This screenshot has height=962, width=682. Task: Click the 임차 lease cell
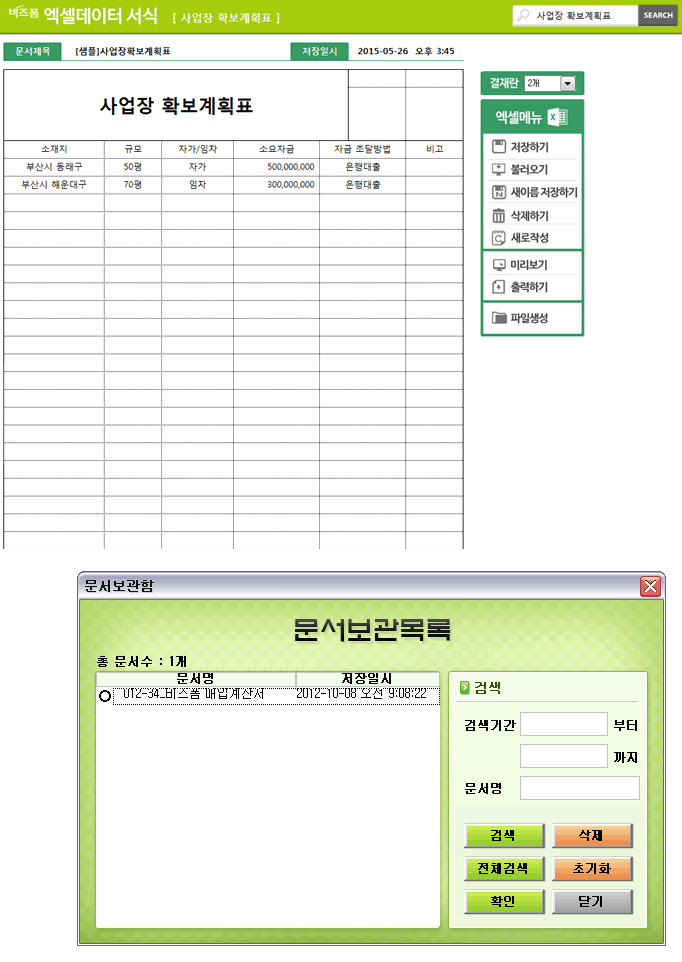tap(197, 185)
